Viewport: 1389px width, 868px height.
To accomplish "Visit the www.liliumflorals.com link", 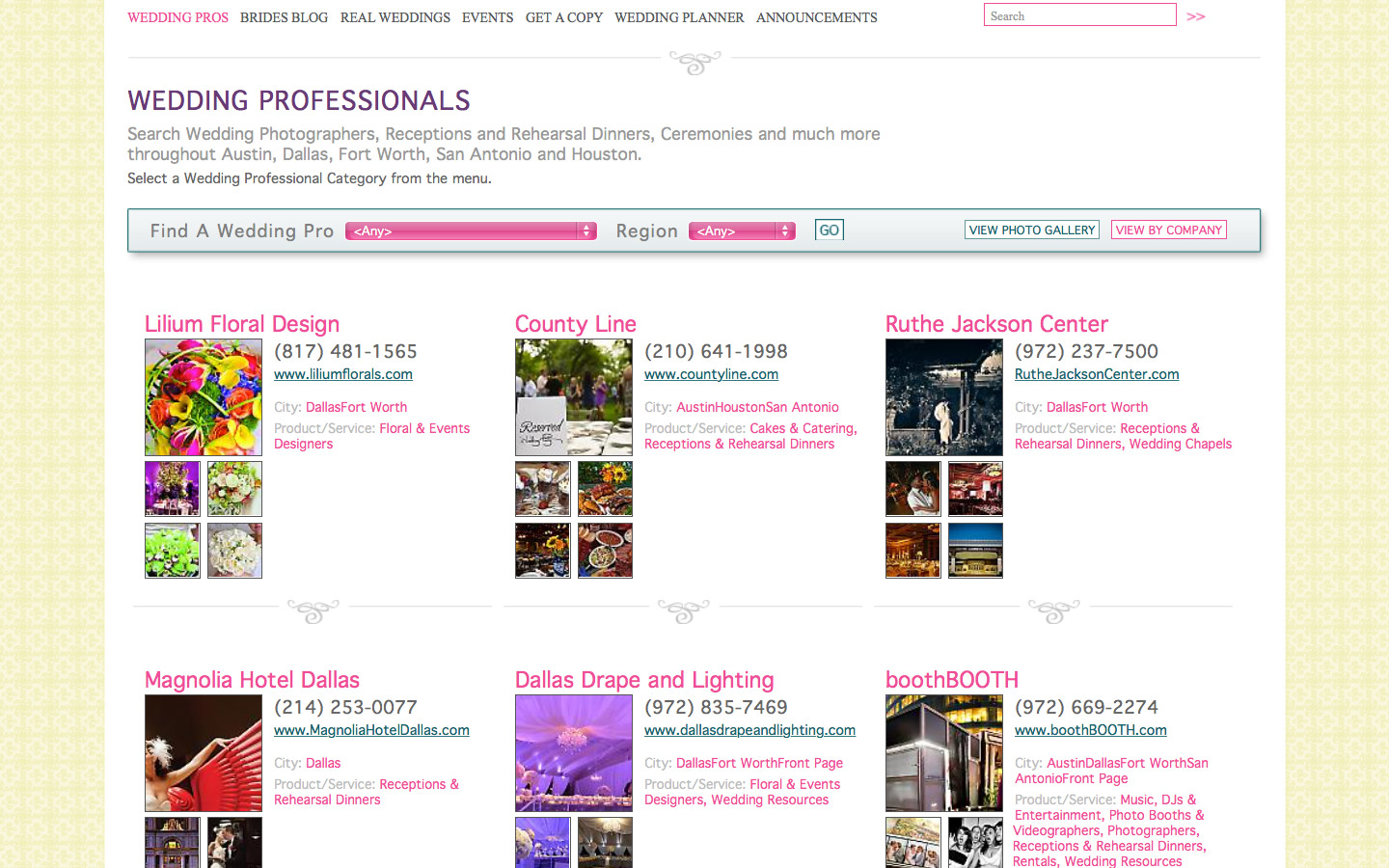I will (x=343, y=374).
